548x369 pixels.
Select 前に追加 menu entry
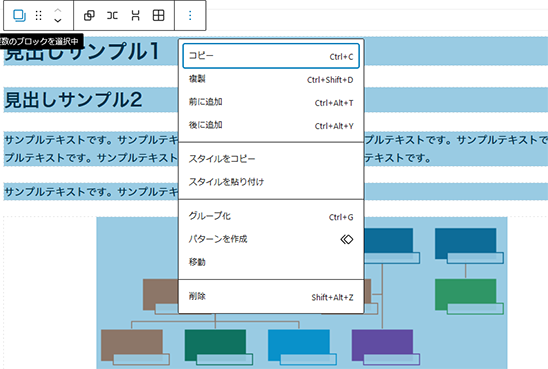[271, 102]
